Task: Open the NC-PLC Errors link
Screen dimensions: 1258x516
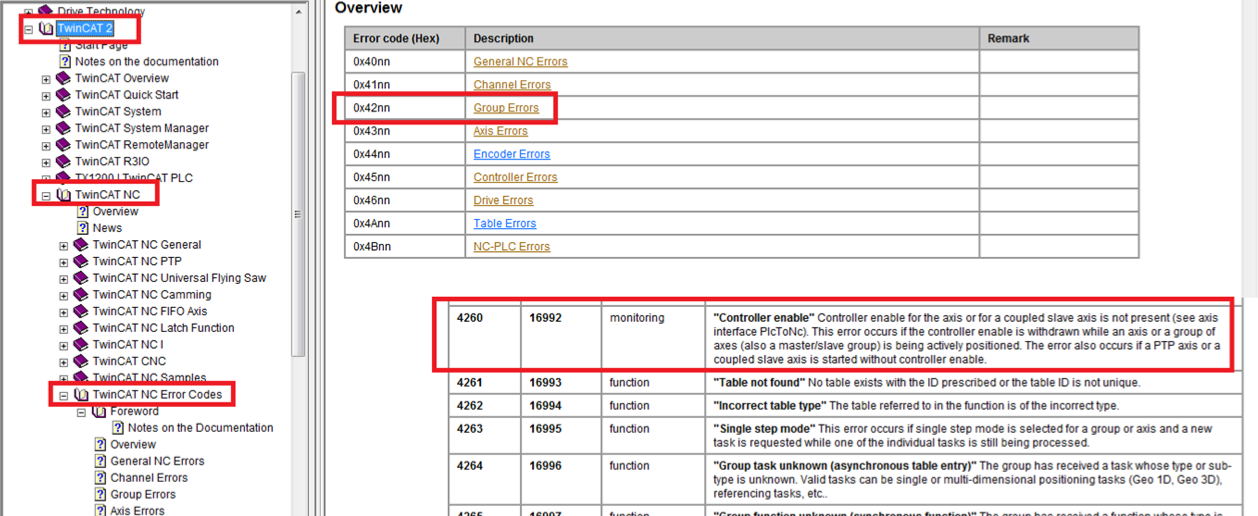Action: pyautogui.click(x=511, y=246)
